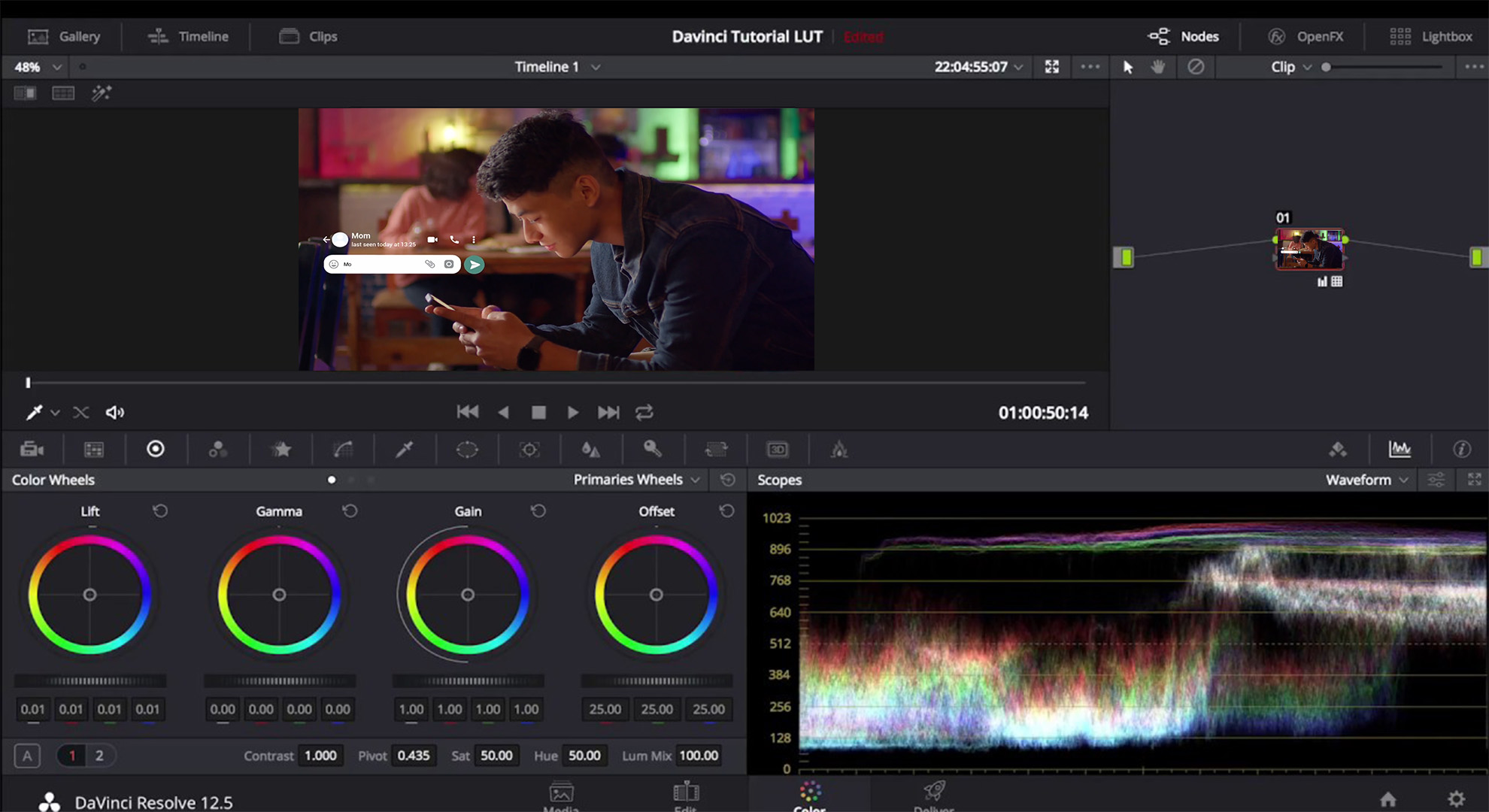
Task: Open the Gallery panel
Action: click(x=64, y=36)
